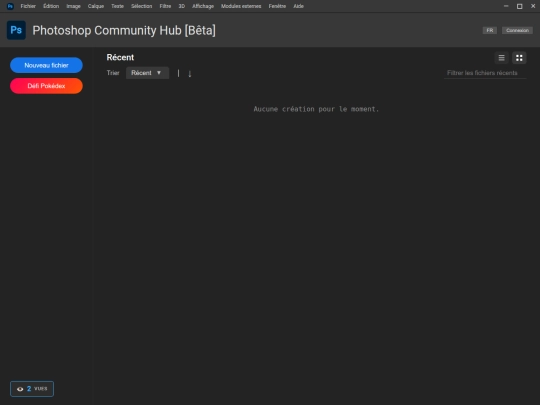Viewport: 540px width, 405px height.
Task: Click the Nouveau fichier button
Action: 46,65
